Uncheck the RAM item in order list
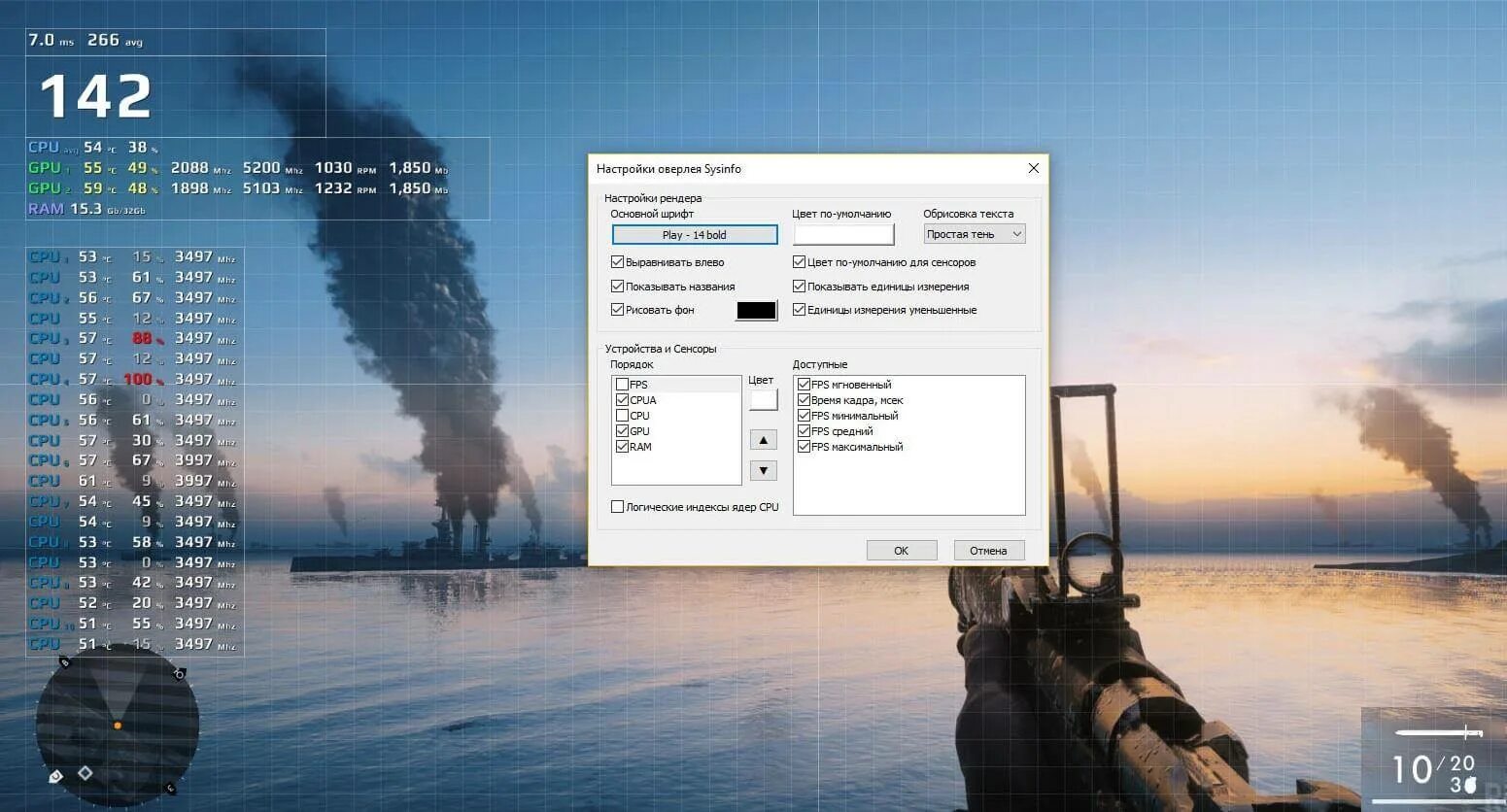1507x812 pixels. click(x=622, y=447)
